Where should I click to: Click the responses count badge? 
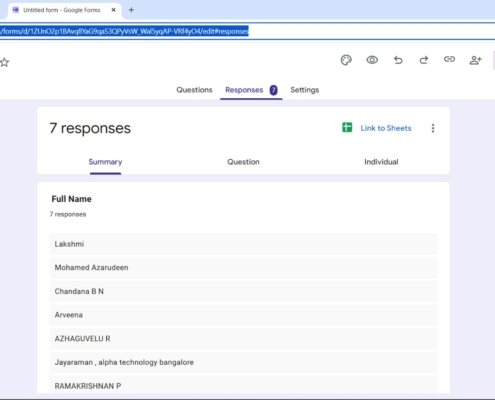click(x=274, y=90)
